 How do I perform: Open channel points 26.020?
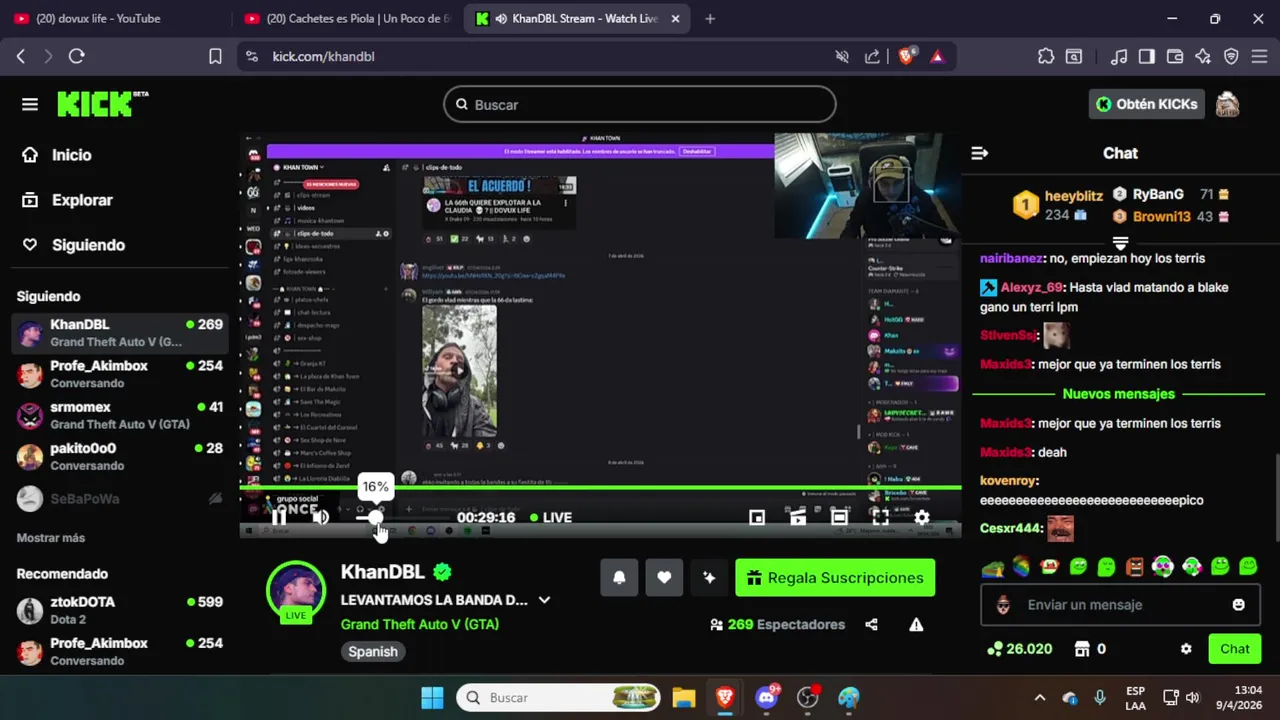[1019, 649]
